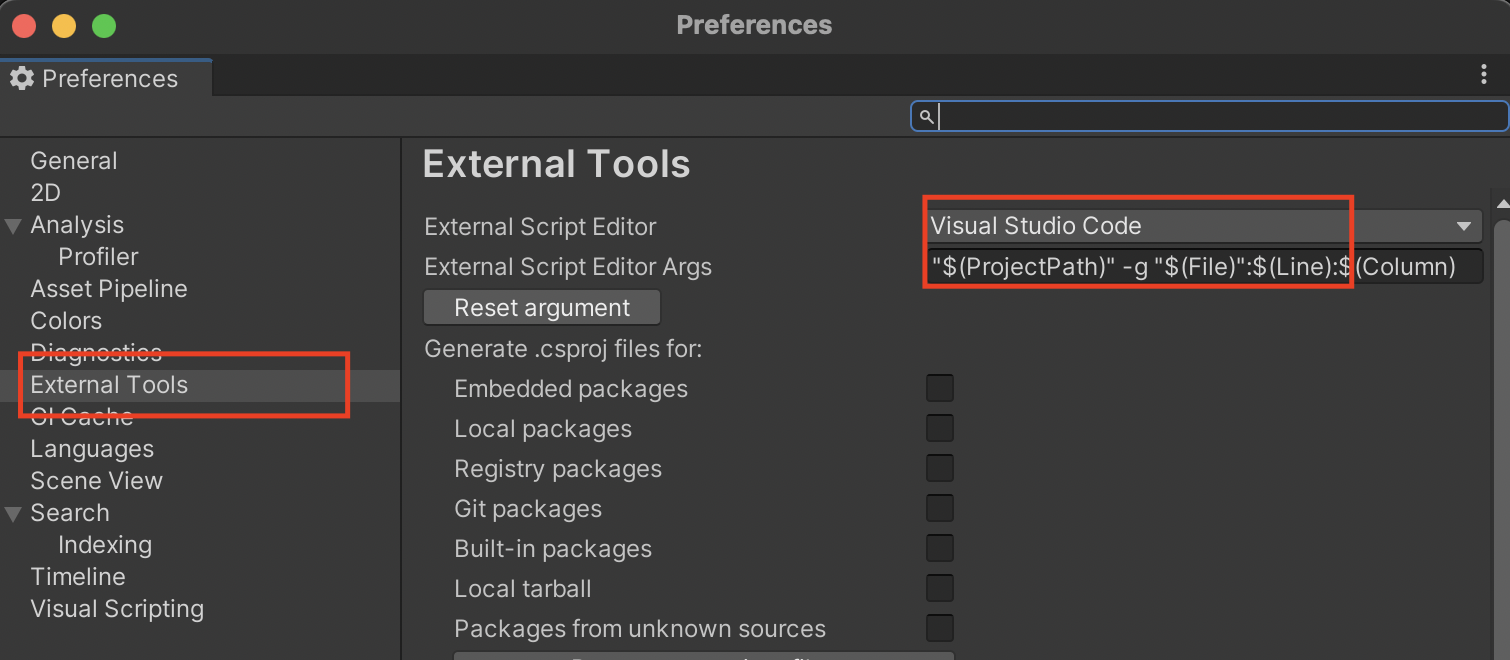Click the yellow minimize window button
This screenshot has height=660, width=1510.
tap(64, 26)
